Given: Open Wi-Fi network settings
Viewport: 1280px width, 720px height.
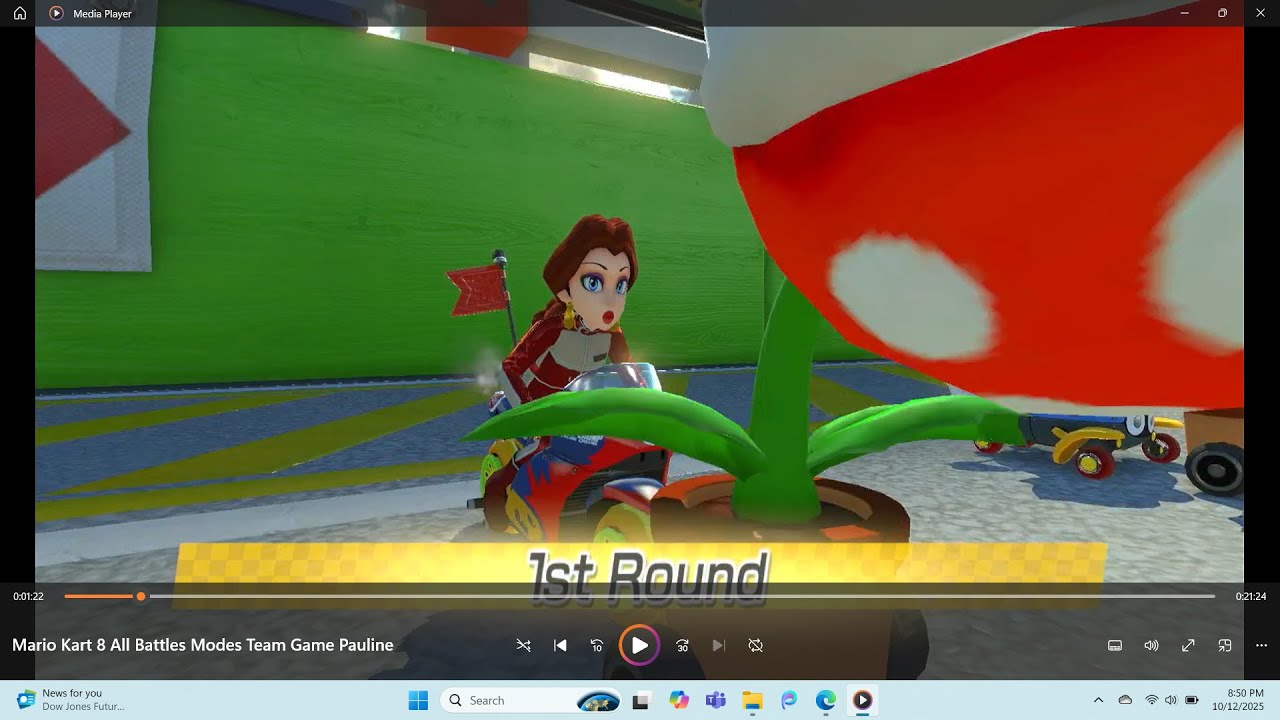Looking at the screenshot, I should (x=1152, y=700).
